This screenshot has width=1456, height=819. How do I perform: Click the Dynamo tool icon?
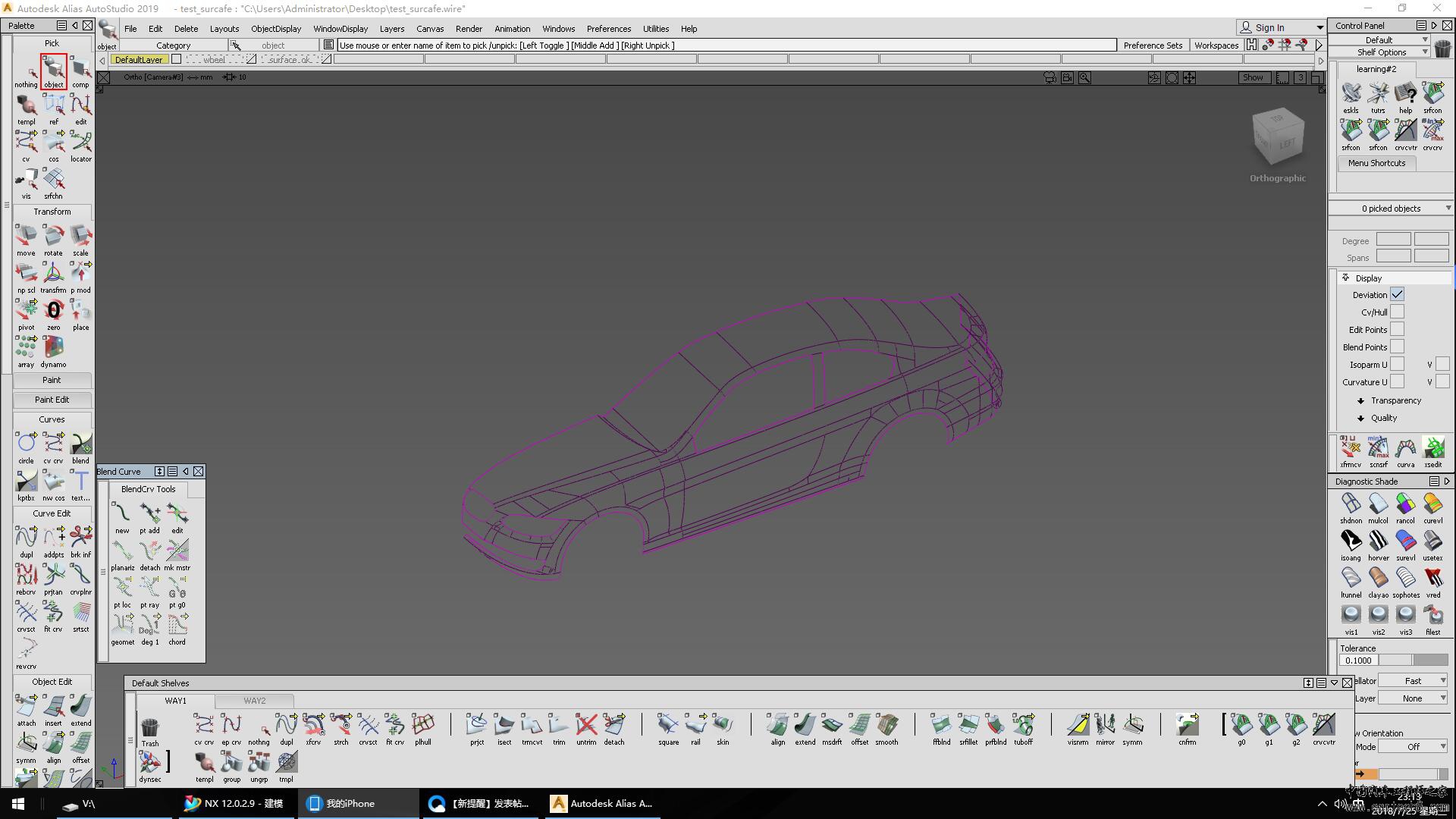coord(53,352)
